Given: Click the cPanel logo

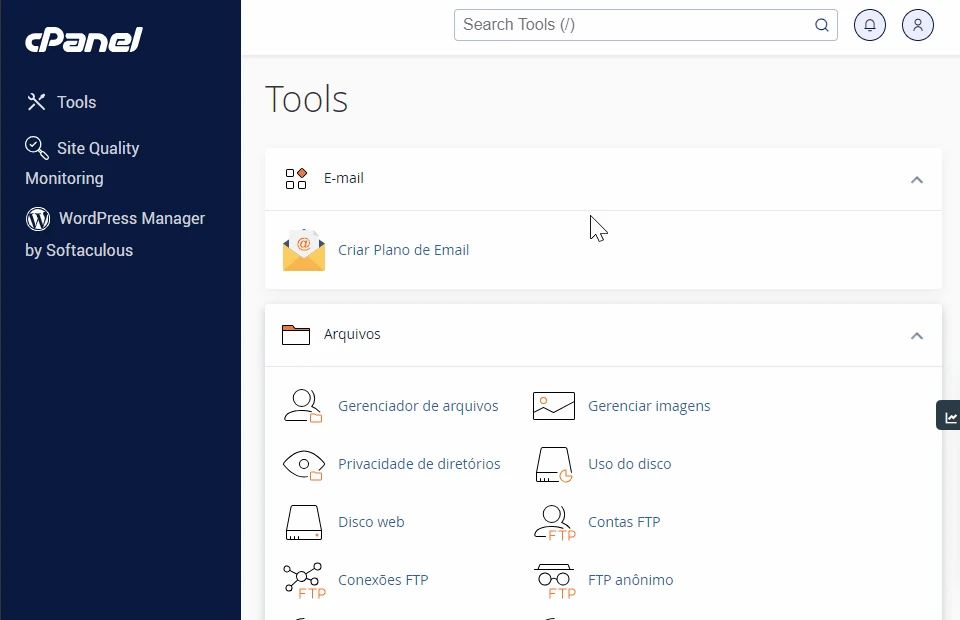Looking at the screenshot, I should pos(84,40).
